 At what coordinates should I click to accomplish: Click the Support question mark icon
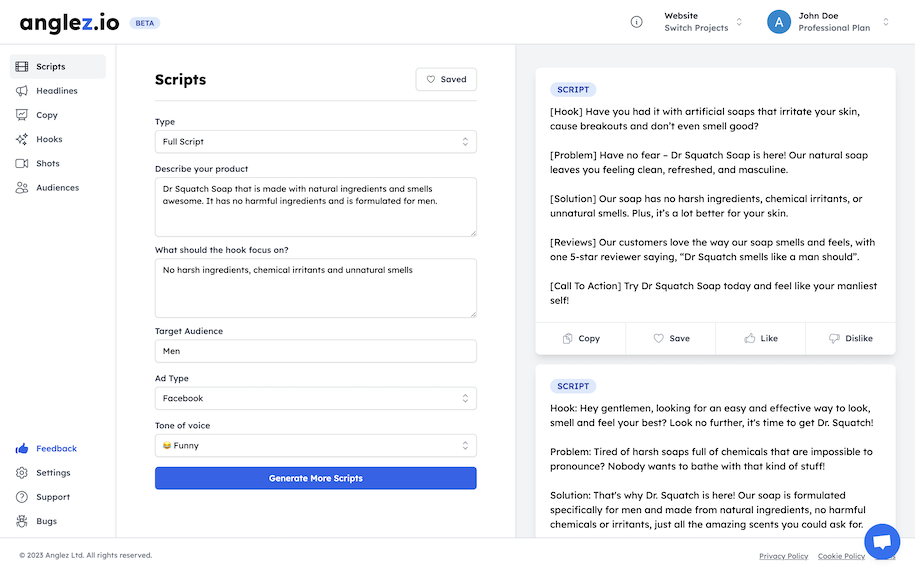22,497
